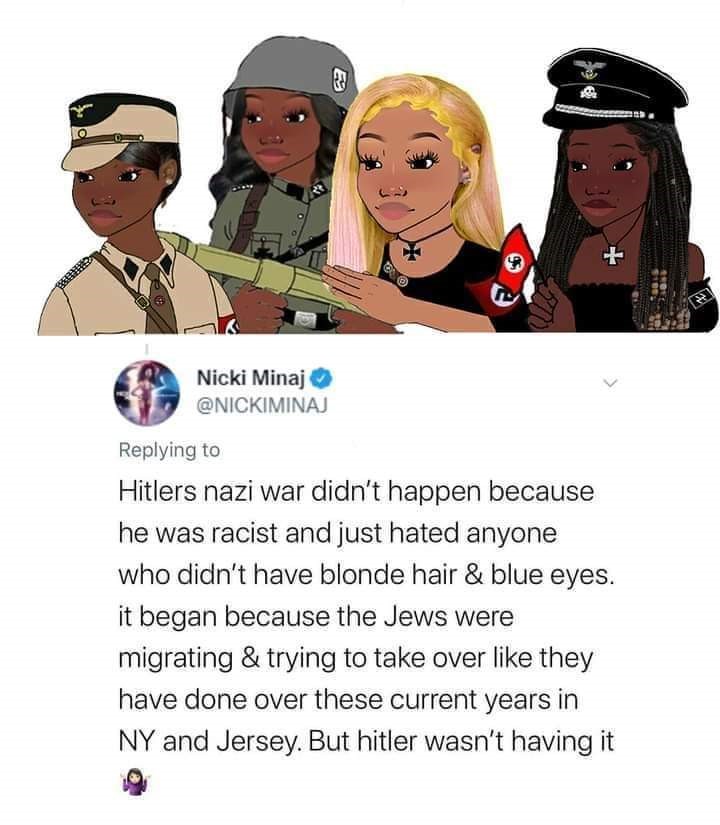Open the Nicki Minaj display name
This screenshot has width=720, height=825.
pos(251,377)
